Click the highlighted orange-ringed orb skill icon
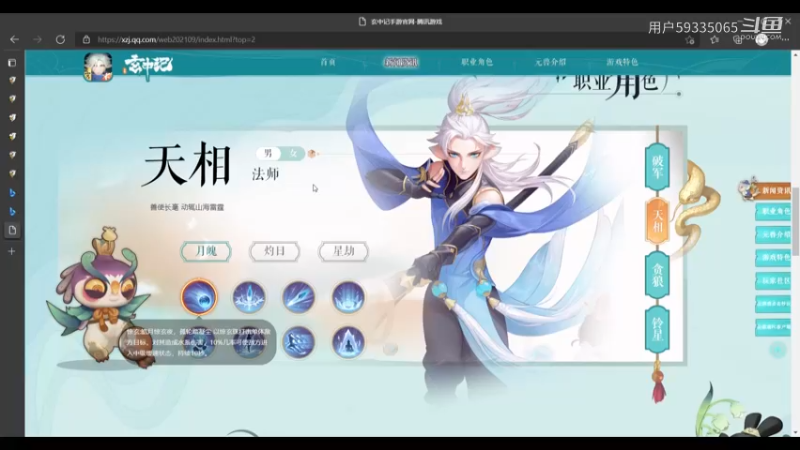Screen dimensions: 800x450 (x=199, y=297)
